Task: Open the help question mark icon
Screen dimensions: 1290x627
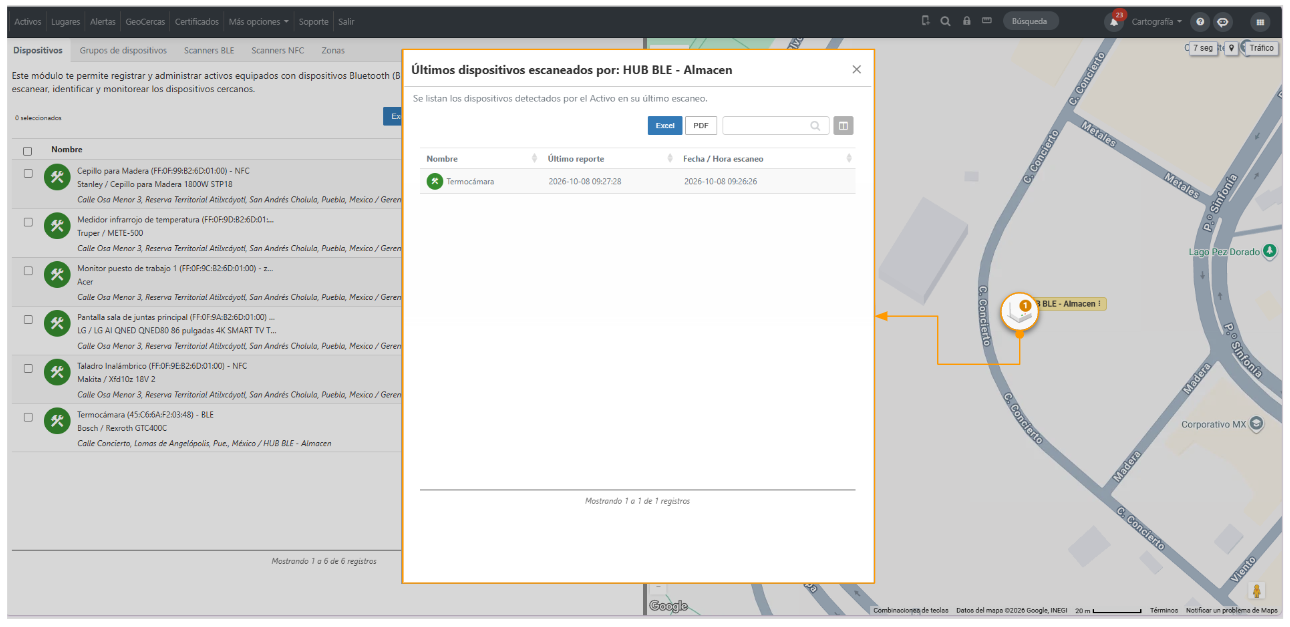Action: point(1200,21)
